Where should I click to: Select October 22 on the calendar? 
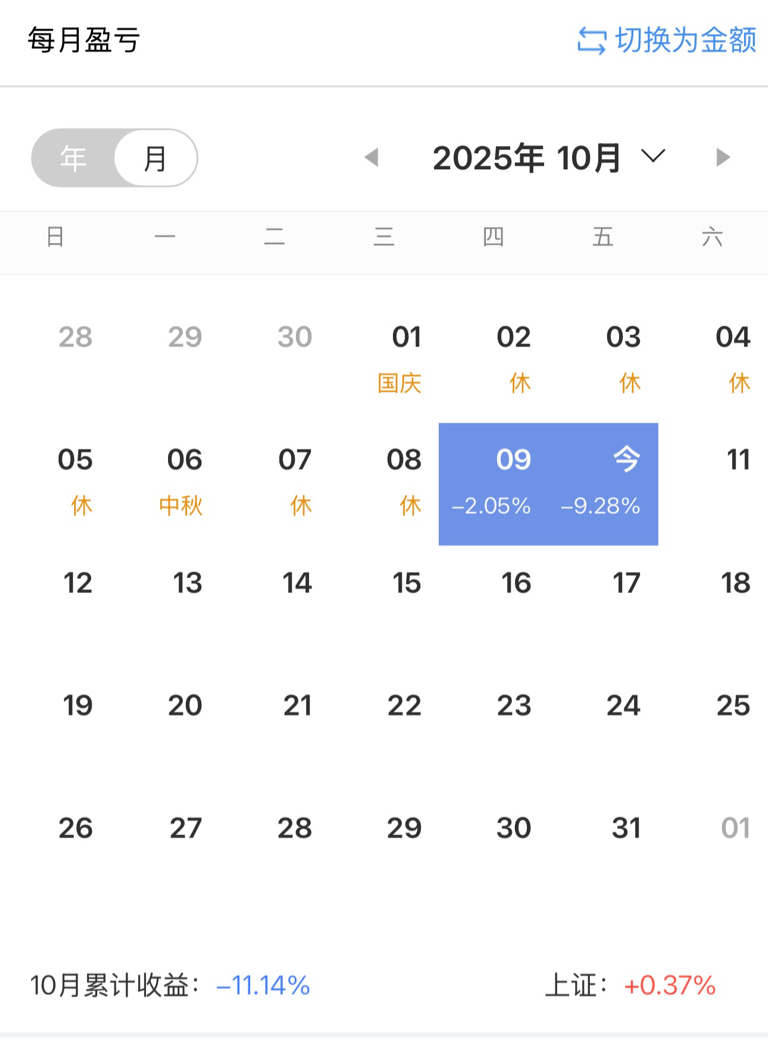(x=404, y=706)
